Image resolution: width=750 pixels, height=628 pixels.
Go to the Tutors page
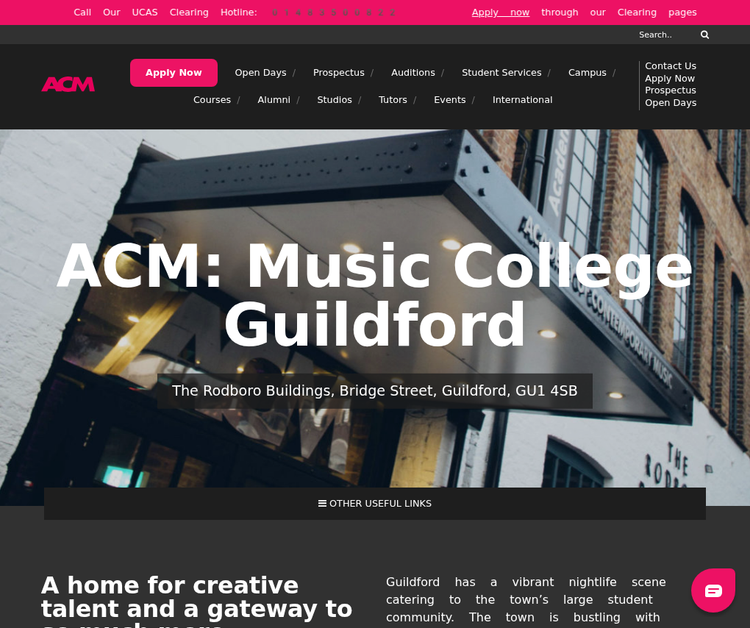(393, 100)
